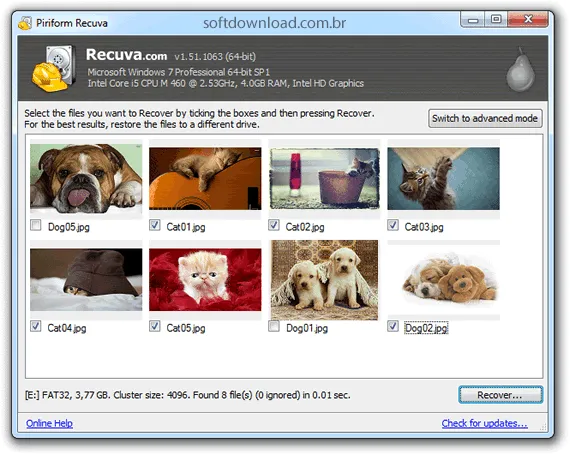Untick the Dog02.jpg checkbox

[393, 326]
